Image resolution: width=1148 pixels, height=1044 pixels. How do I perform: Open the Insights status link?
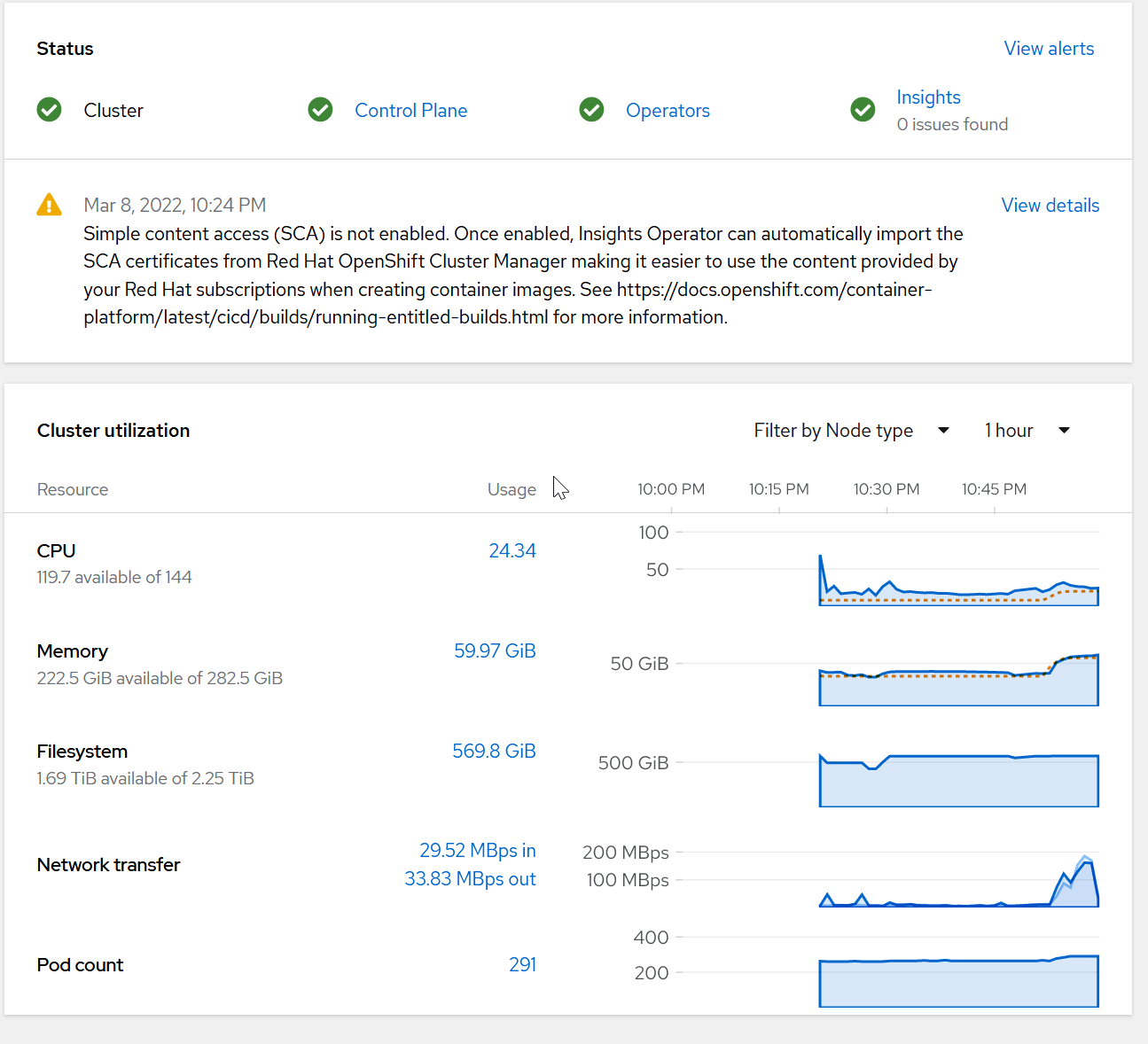[928, 97]
